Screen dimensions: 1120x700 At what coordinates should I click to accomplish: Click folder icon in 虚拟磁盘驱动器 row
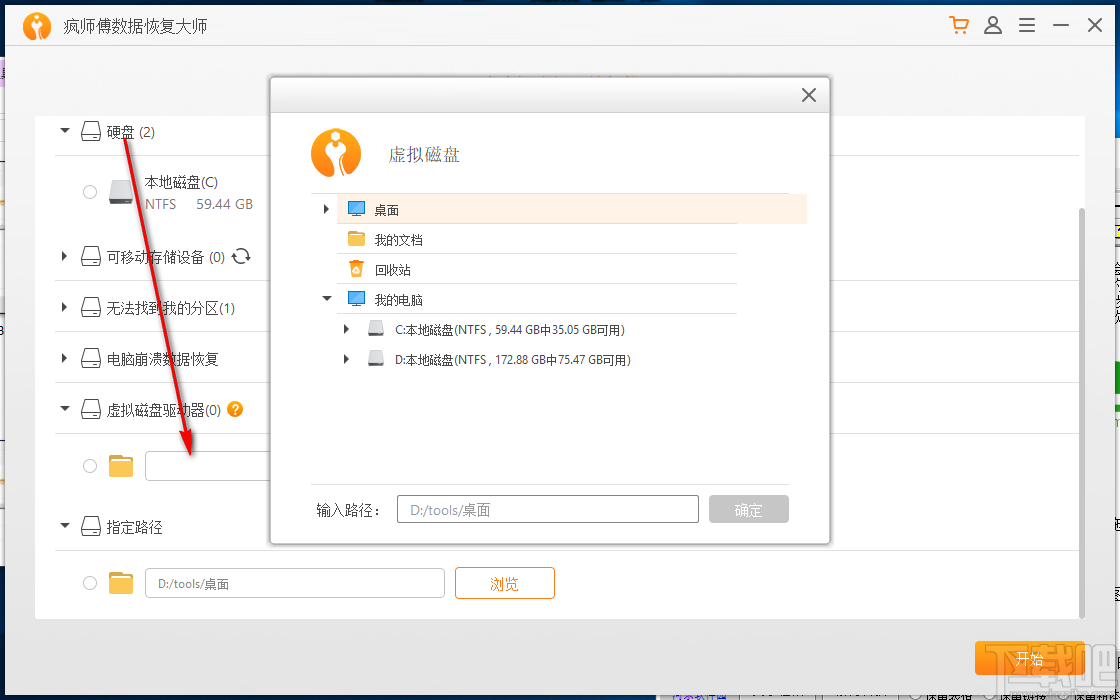(x=121, y=466)
